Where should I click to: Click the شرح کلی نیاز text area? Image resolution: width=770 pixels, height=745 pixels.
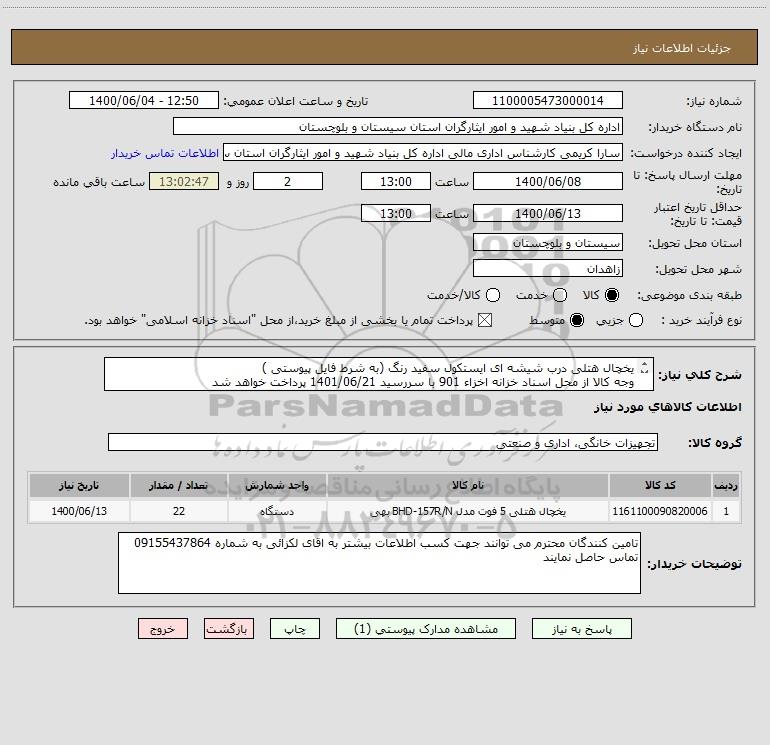(x=379, y=374)
